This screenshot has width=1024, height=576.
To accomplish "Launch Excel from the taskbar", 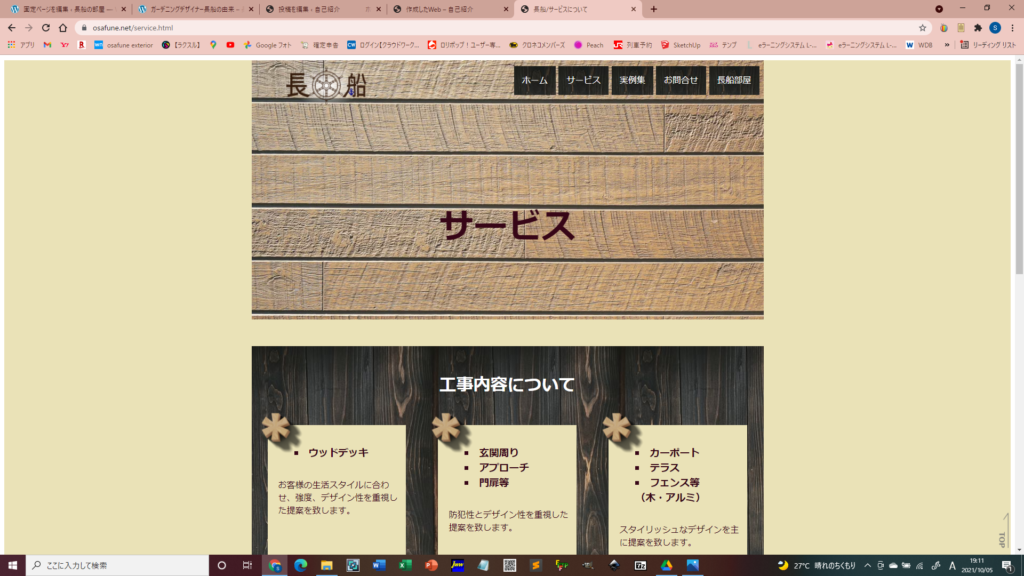I will [405, 565].
